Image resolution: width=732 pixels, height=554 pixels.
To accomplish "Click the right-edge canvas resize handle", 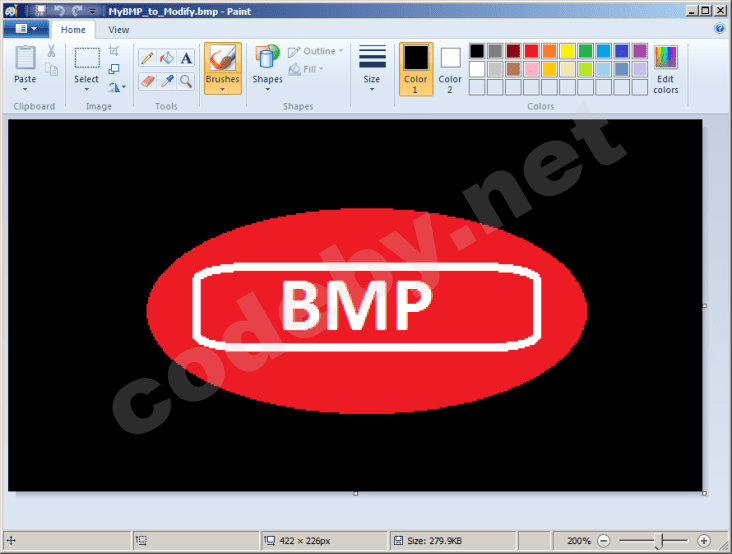I will coord(704,306).
